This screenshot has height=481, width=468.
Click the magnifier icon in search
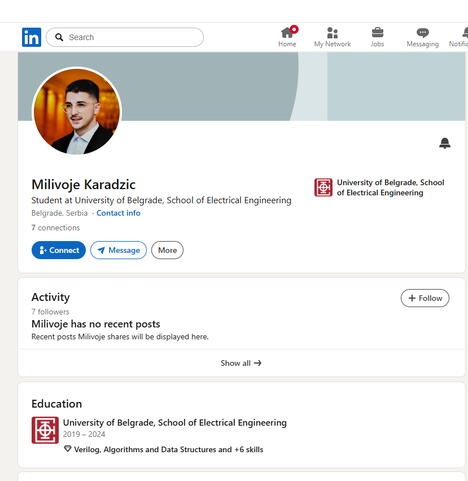coord(59,37)
